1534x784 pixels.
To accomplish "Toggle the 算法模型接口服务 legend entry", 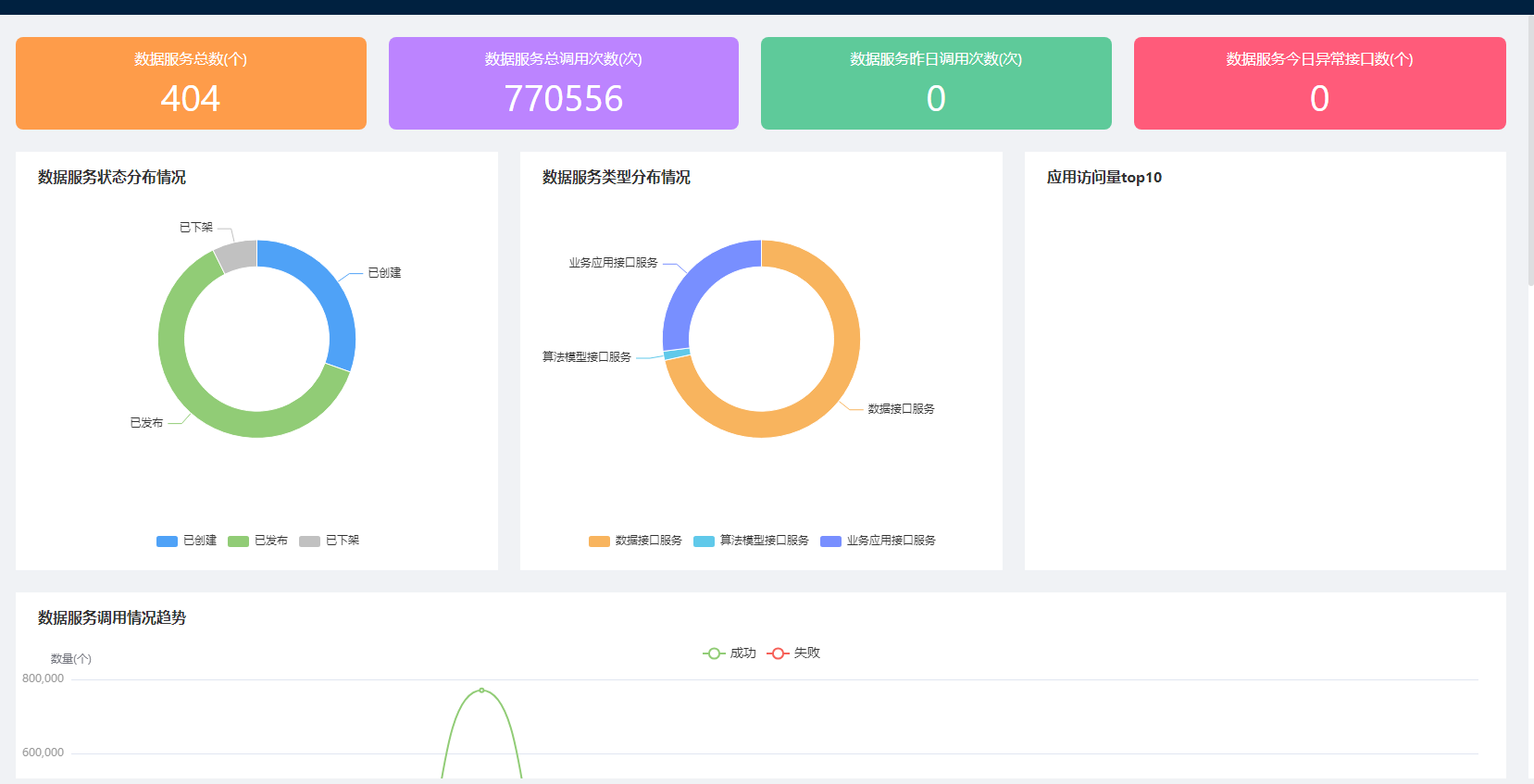I will tap(751, 541).
